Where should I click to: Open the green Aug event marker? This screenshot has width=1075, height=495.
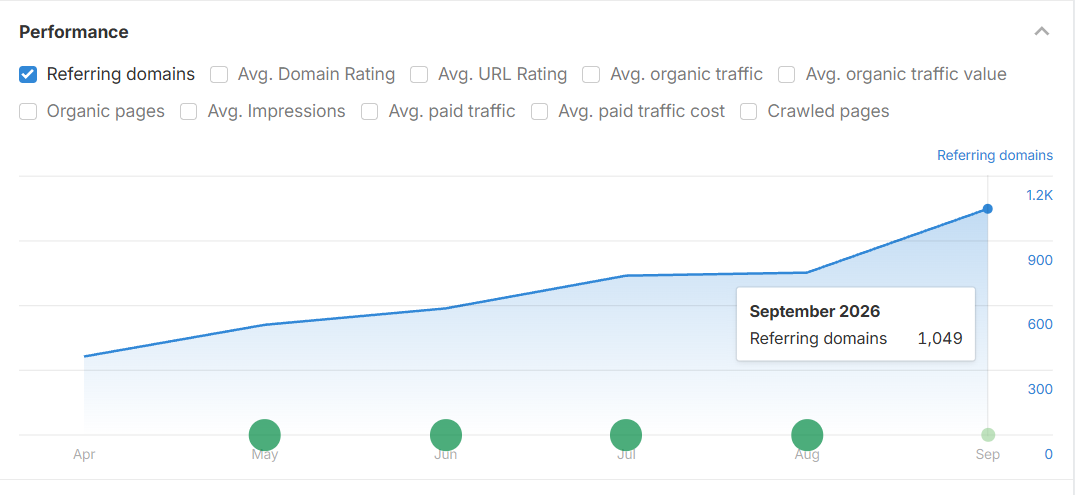(807, 435)
